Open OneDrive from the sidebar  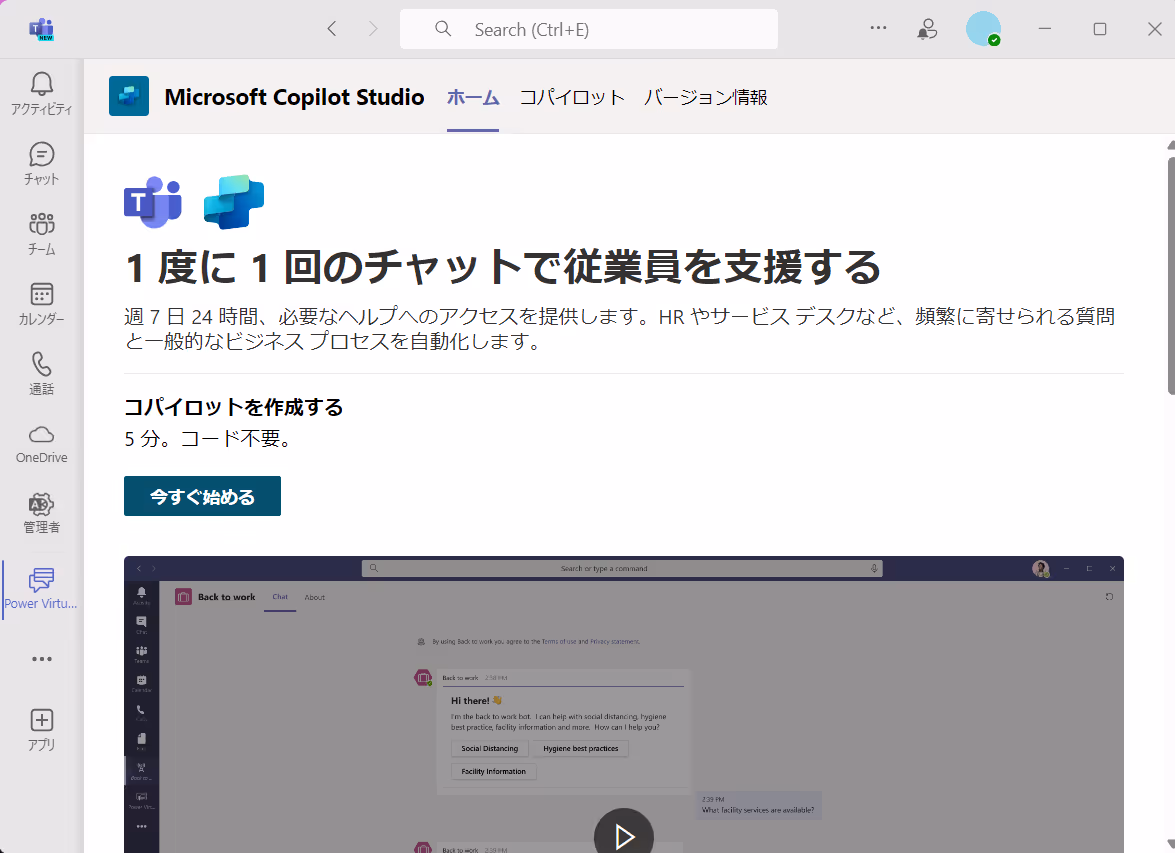pos(41,444)
